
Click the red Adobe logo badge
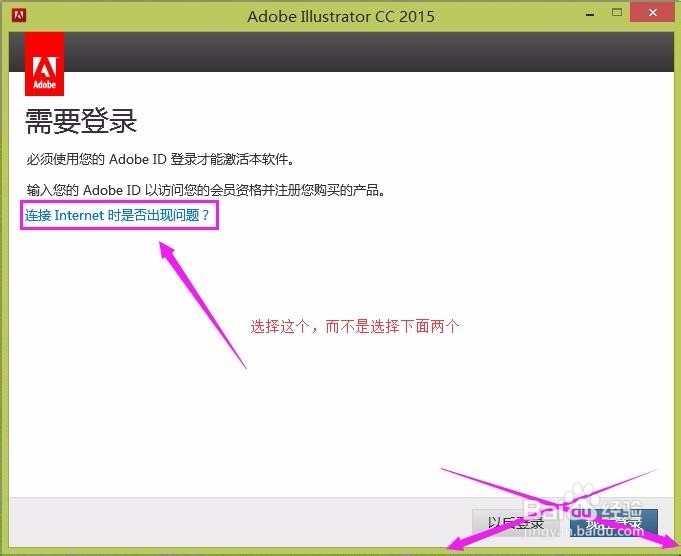45,64
